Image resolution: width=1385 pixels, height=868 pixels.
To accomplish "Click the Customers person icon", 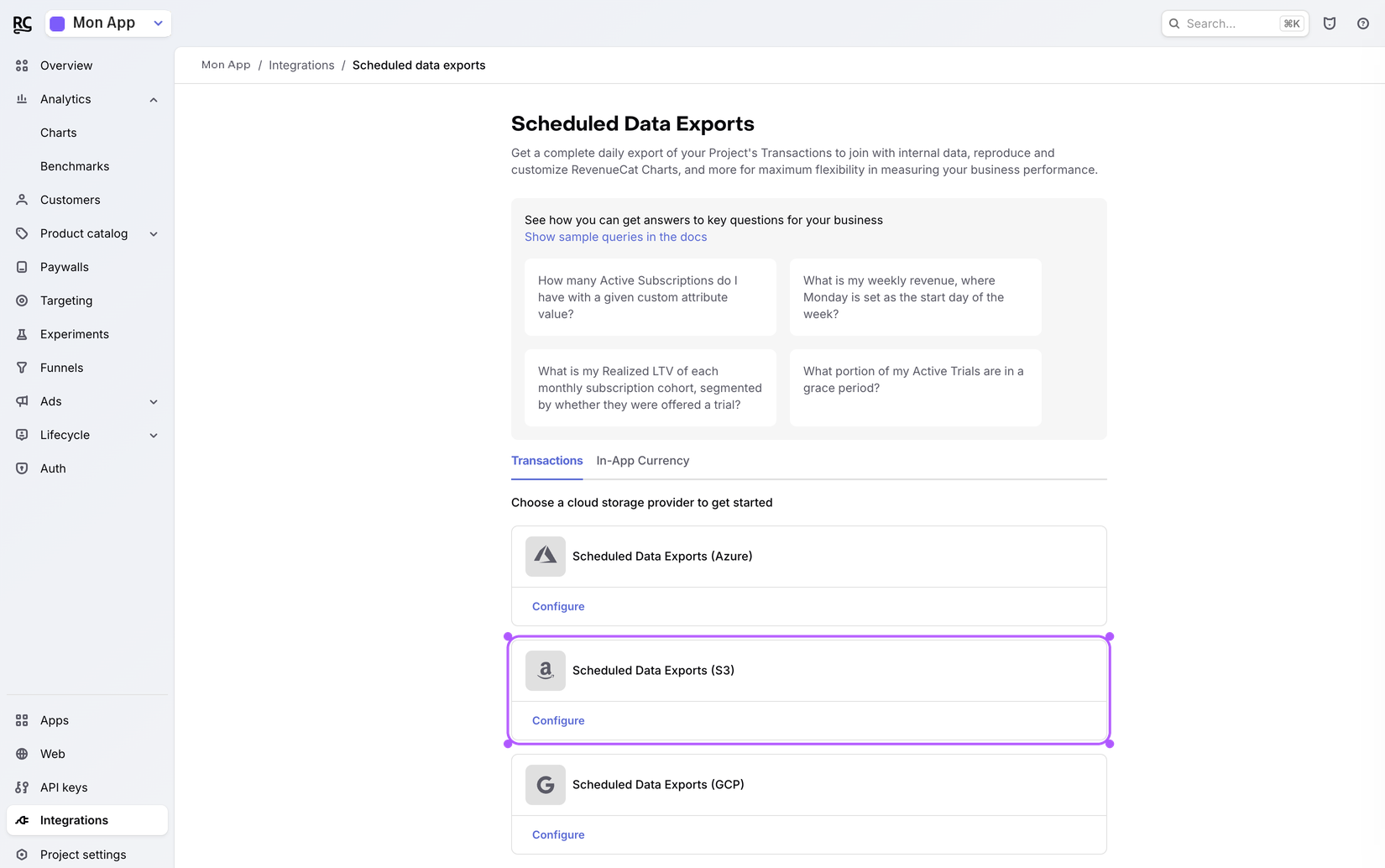I will [22, 200].
